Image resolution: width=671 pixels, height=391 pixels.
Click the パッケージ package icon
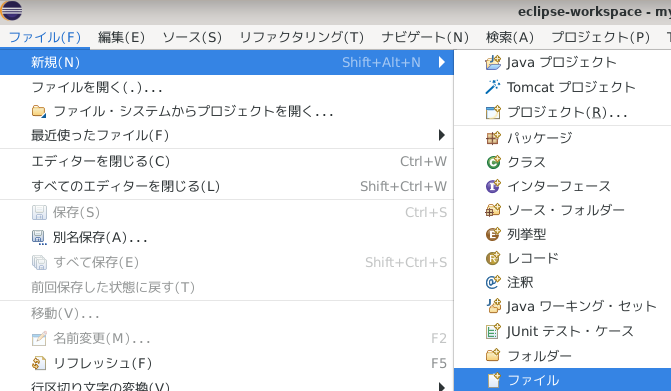493,138
